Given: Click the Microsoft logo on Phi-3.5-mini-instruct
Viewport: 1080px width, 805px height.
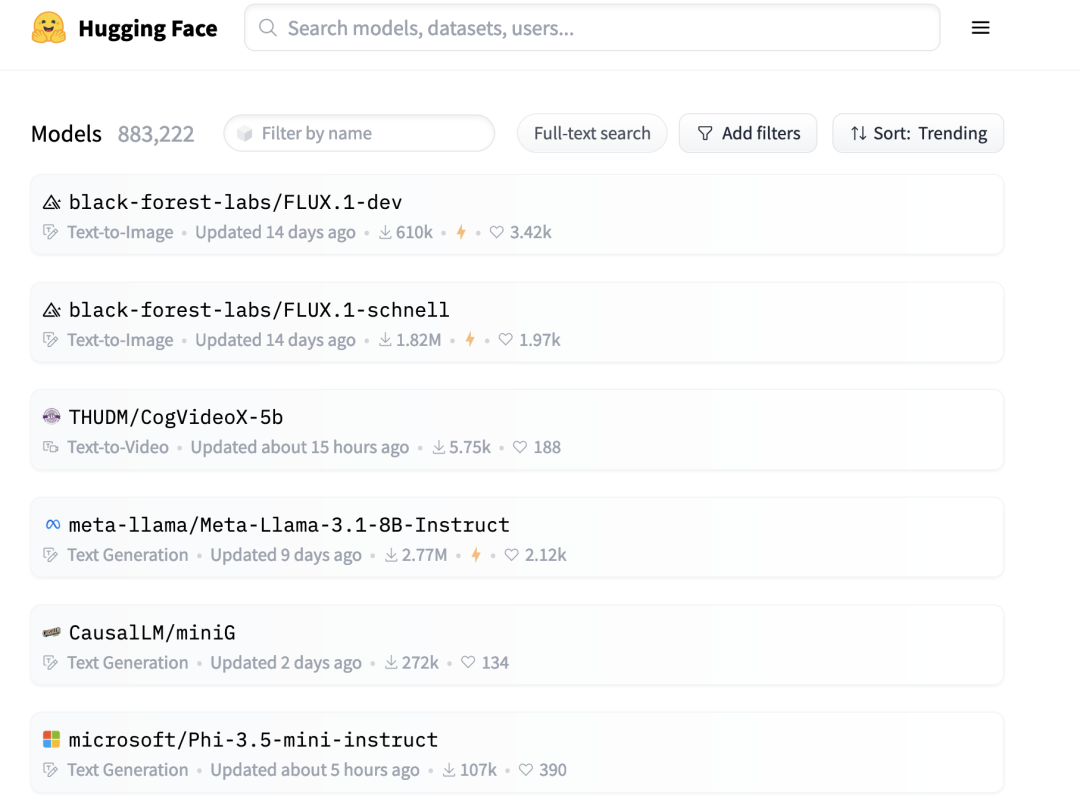Looking at the screenshot, I should 52,740.
